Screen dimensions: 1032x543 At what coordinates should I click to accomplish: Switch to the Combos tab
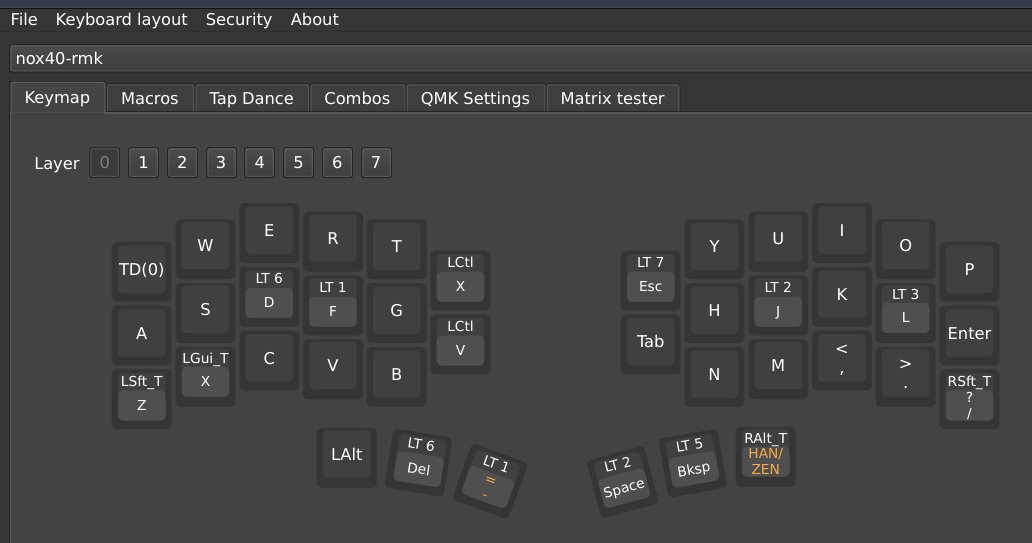[357, 98]
